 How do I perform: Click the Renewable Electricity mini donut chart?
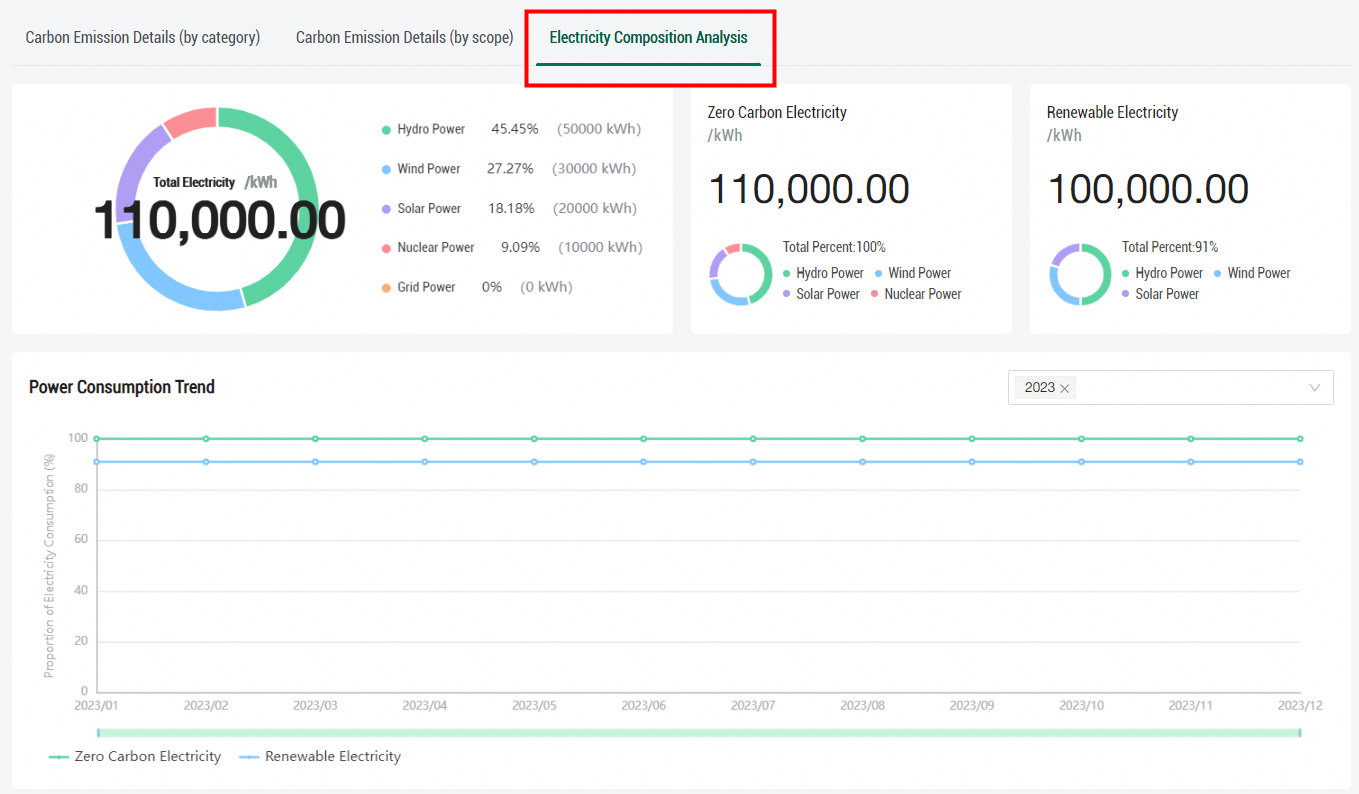point(1081,274)
